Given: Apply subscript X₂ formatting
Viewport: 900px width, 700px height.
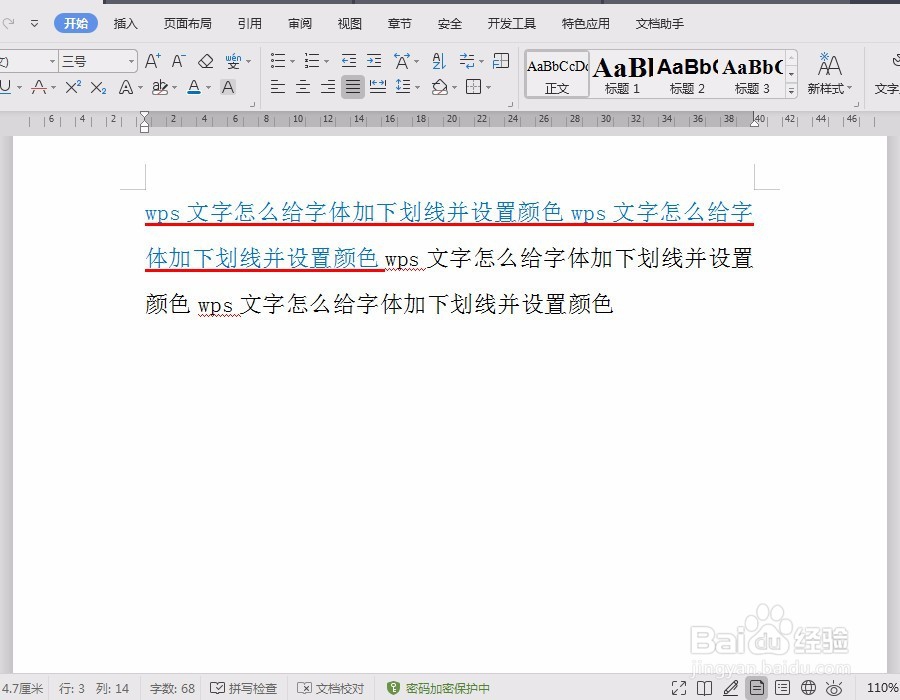Looking at the screenshot, I should pos(99,88).
